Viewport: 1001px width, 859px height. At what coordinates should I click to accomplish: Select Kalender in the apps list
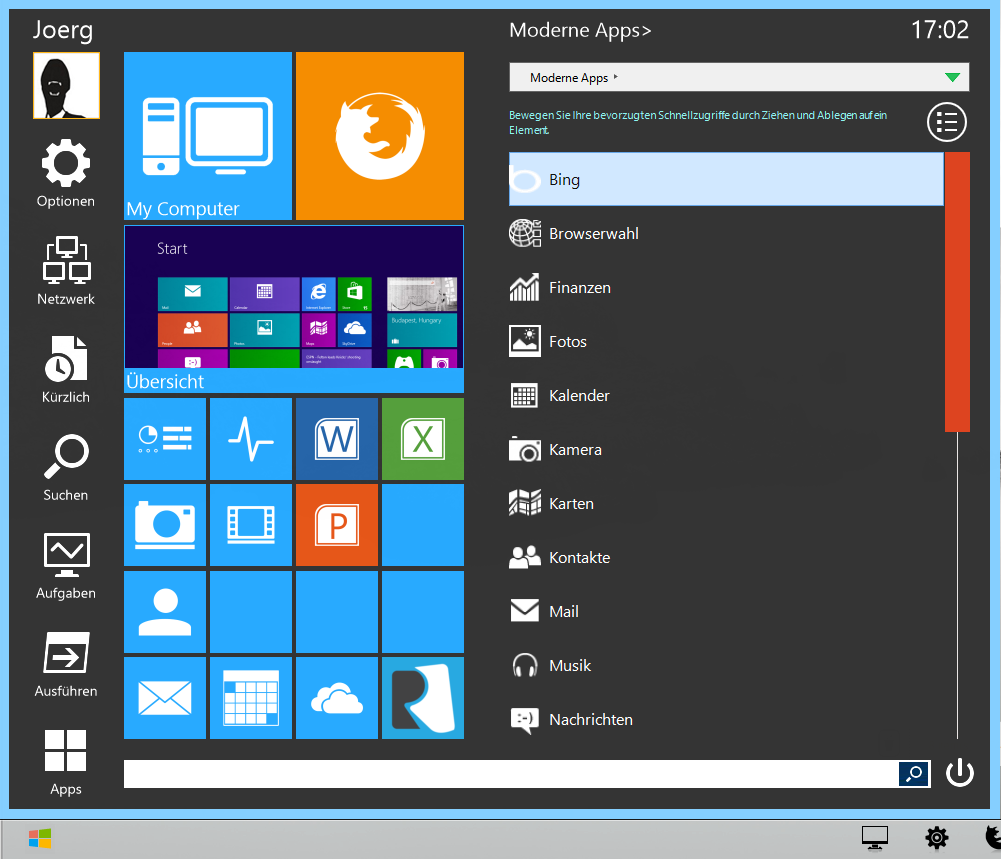coord(726,395)
